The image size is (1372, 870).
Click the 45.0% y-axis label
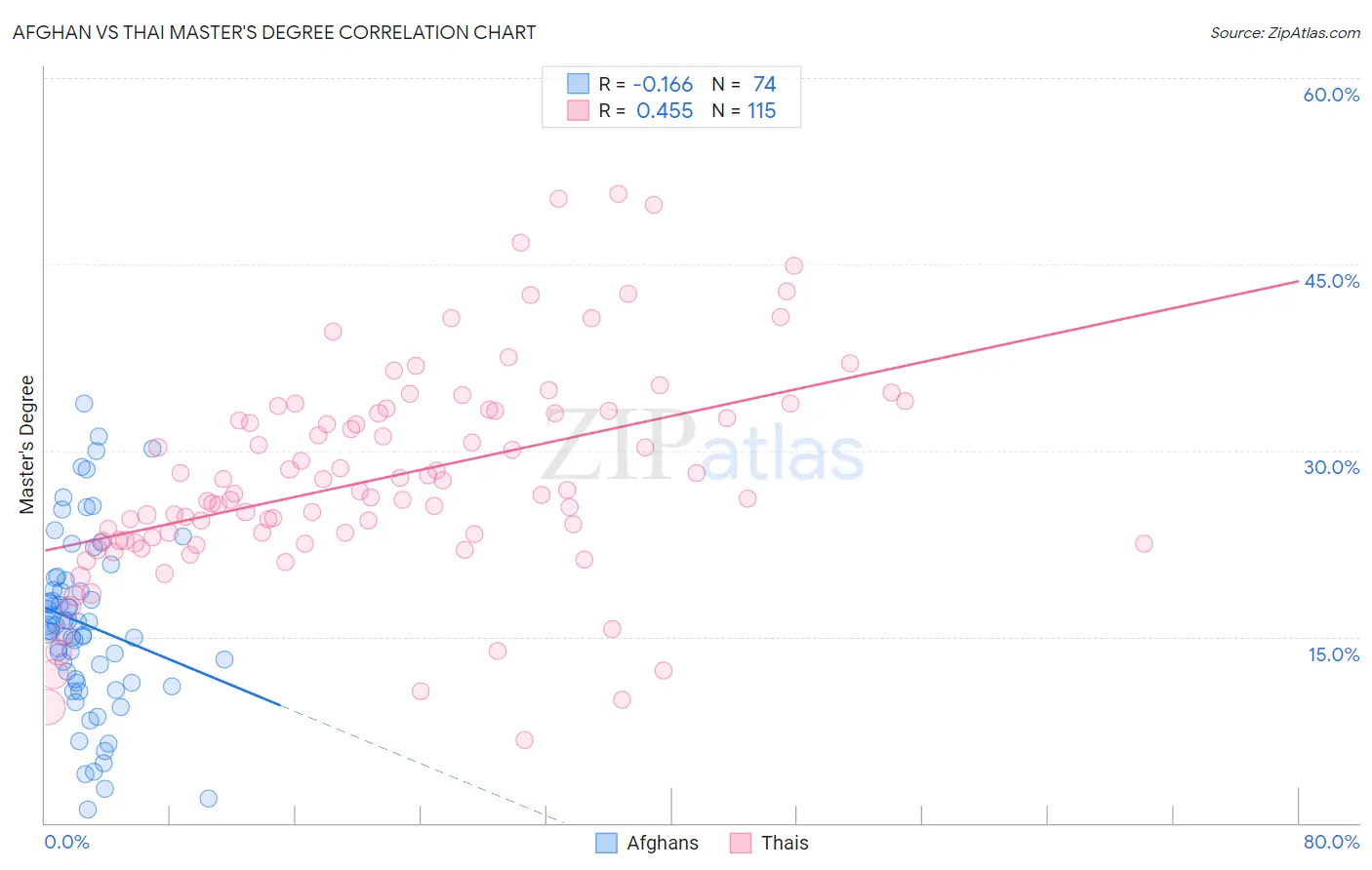[x=1331, y=281]
